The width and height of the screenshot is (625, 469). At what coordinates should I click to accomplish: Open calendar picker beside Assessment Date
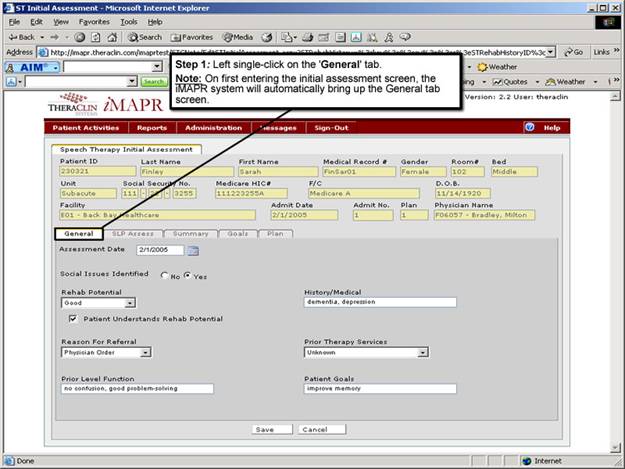pos(193,250)
